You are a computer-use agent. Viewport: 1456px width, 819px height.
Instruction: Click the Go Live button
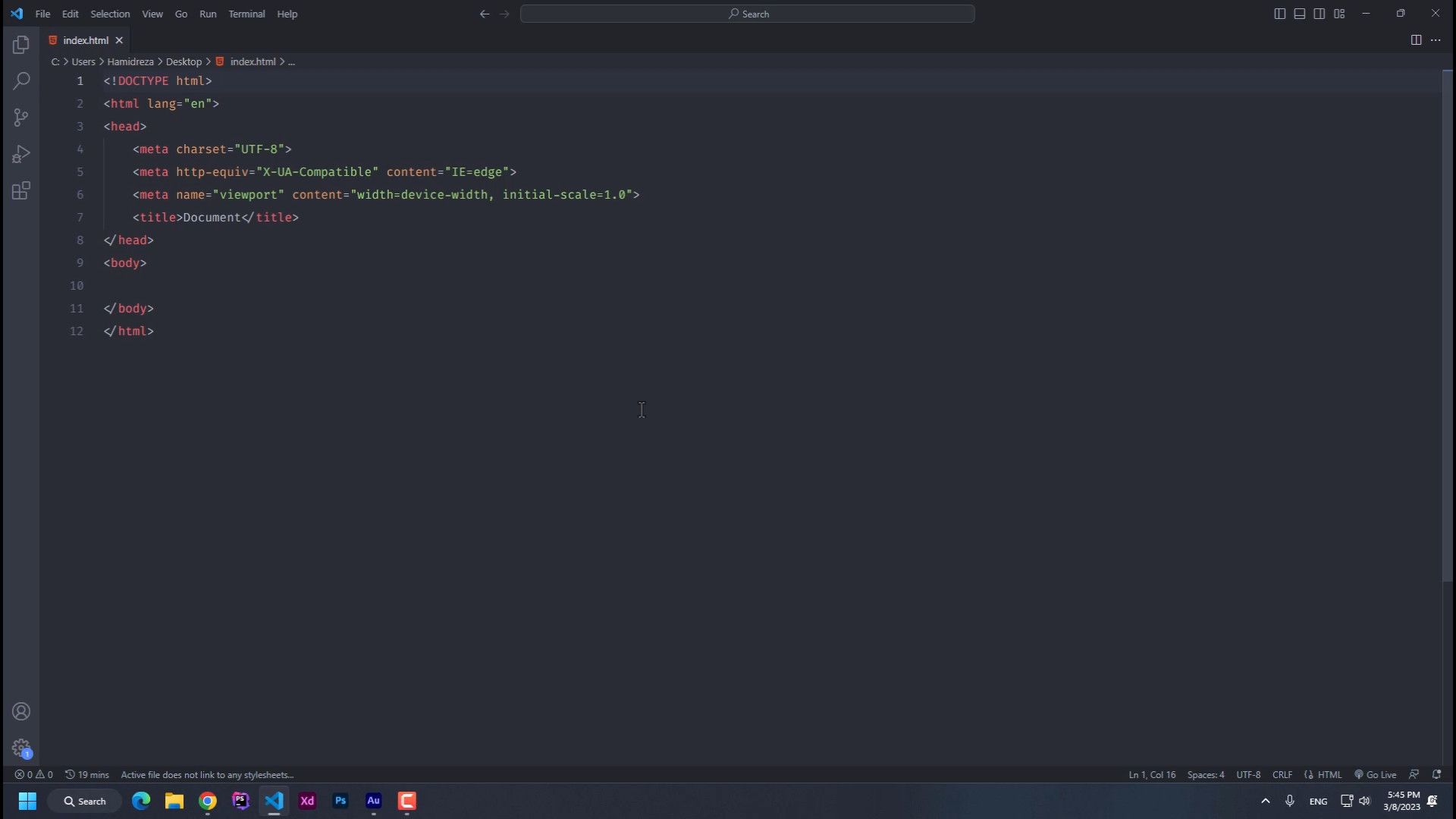point(1376,775)
